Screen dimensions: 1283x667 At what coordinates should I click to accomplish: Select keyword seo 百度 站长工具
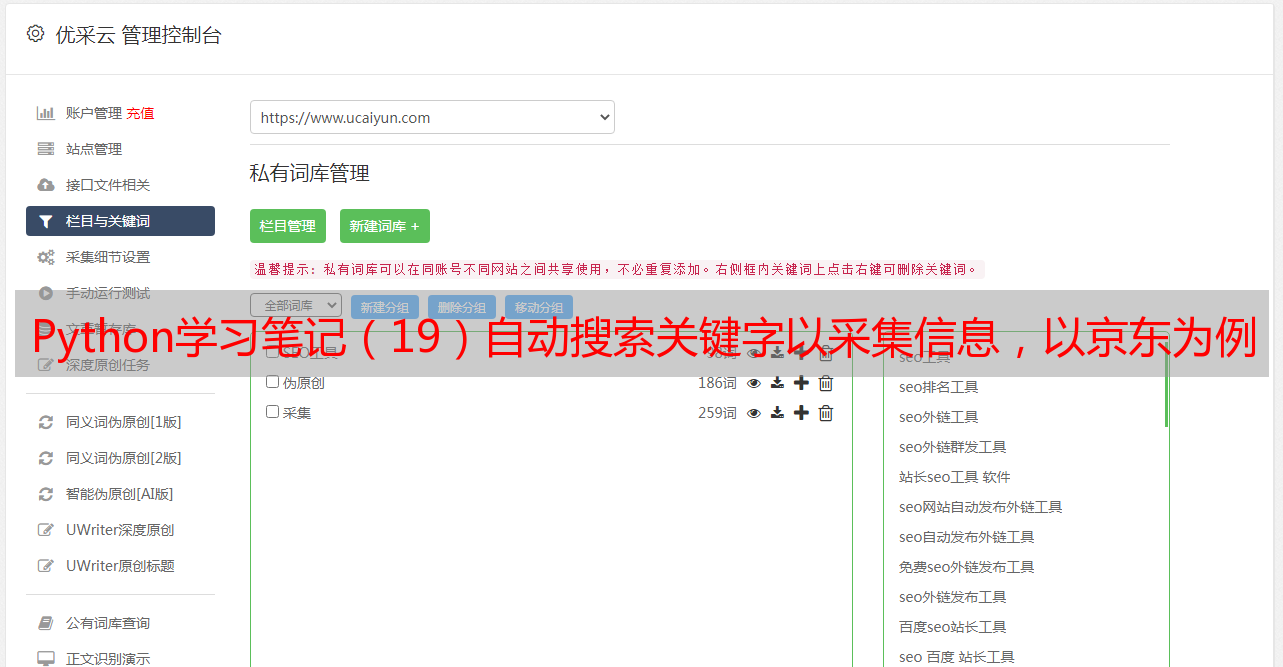tap(956, 657)
